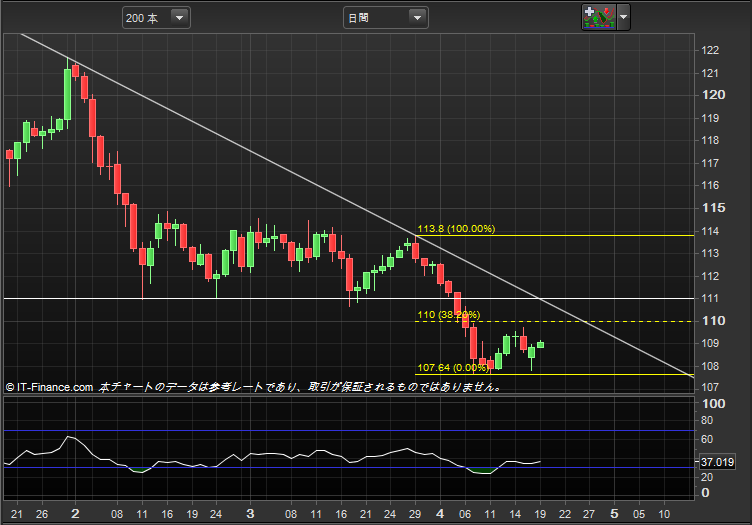Expand the arrow beside the indicator icon
The width and height of the screenshot is (752, 525).
[x=623, y=17]
